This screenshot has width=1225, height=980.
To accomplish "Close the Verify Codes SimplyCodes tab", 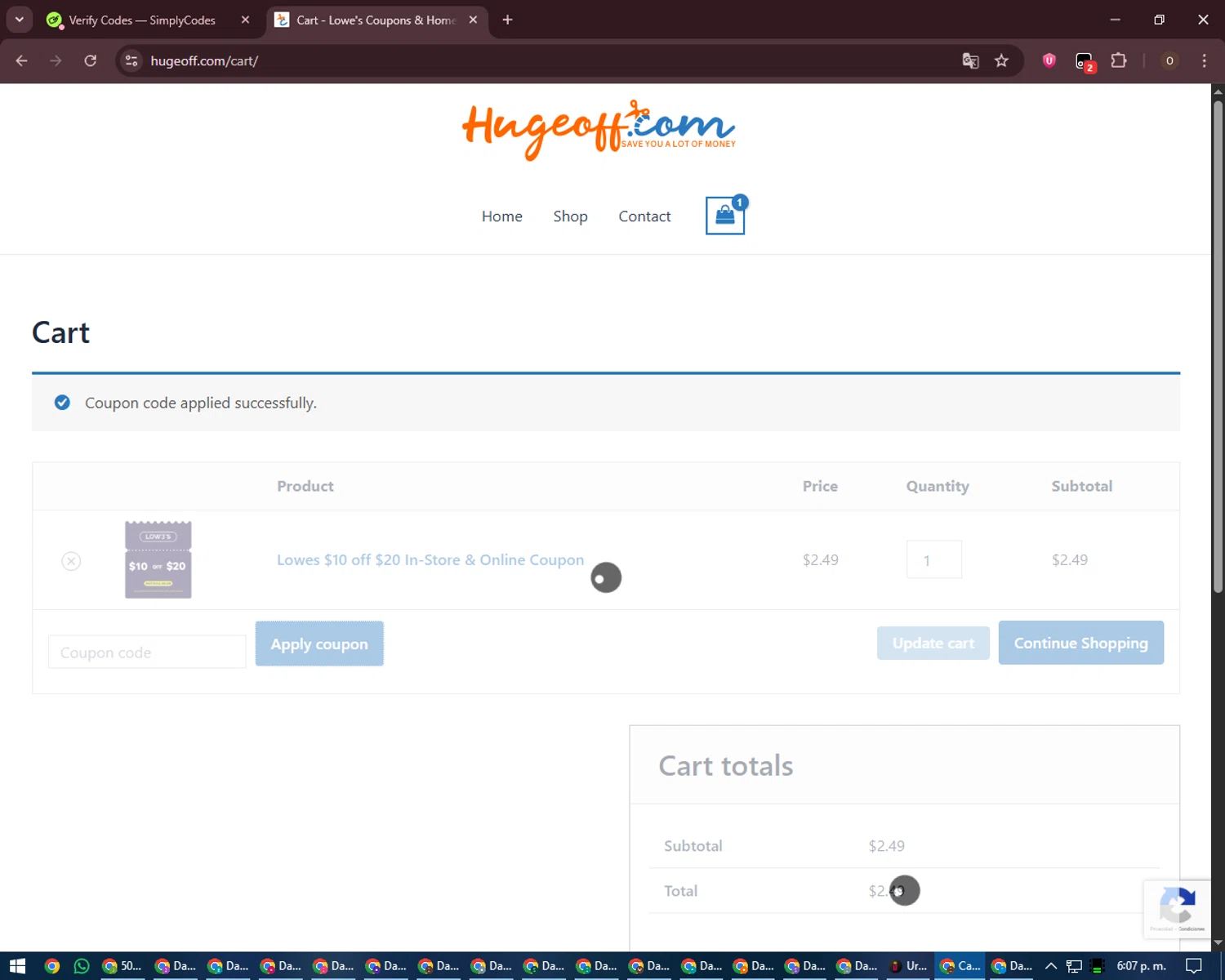I will pos(245,20).
